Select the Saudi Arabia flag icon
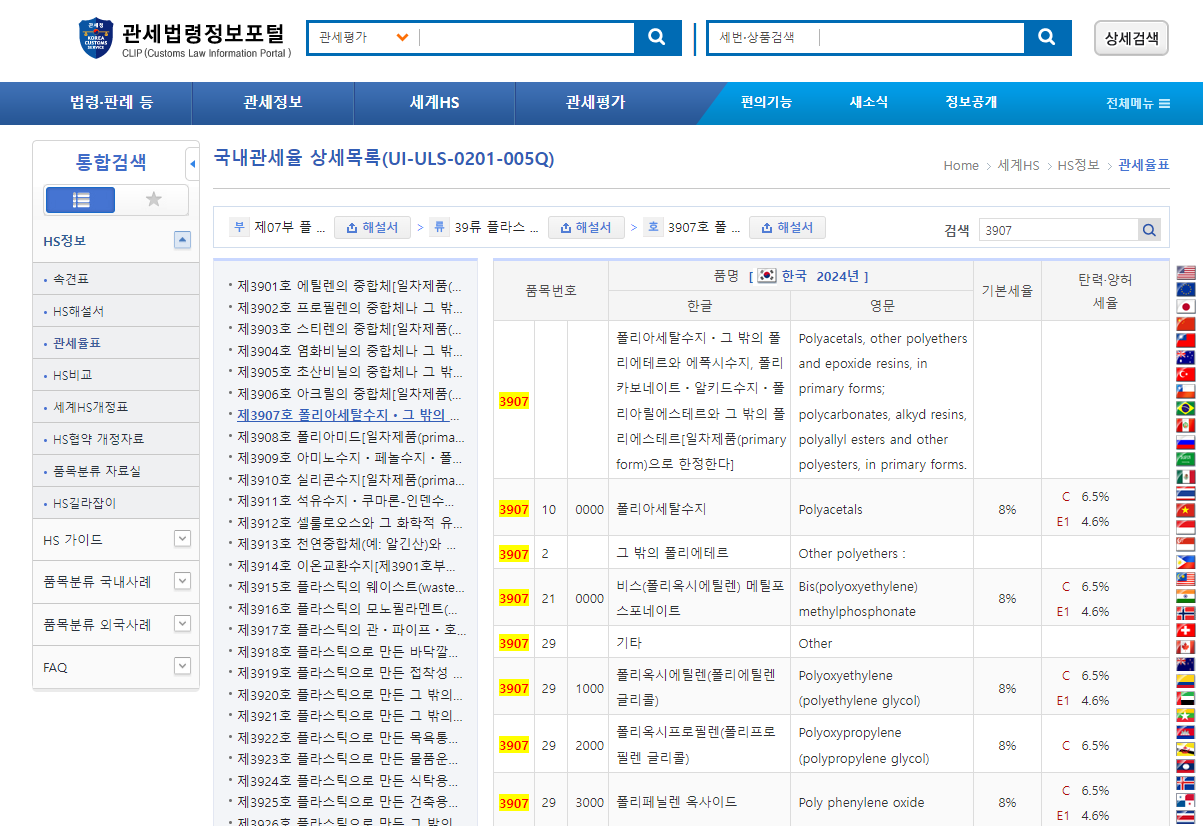The height and width of the screenshot is (826, 1203). pos(1186,459)
